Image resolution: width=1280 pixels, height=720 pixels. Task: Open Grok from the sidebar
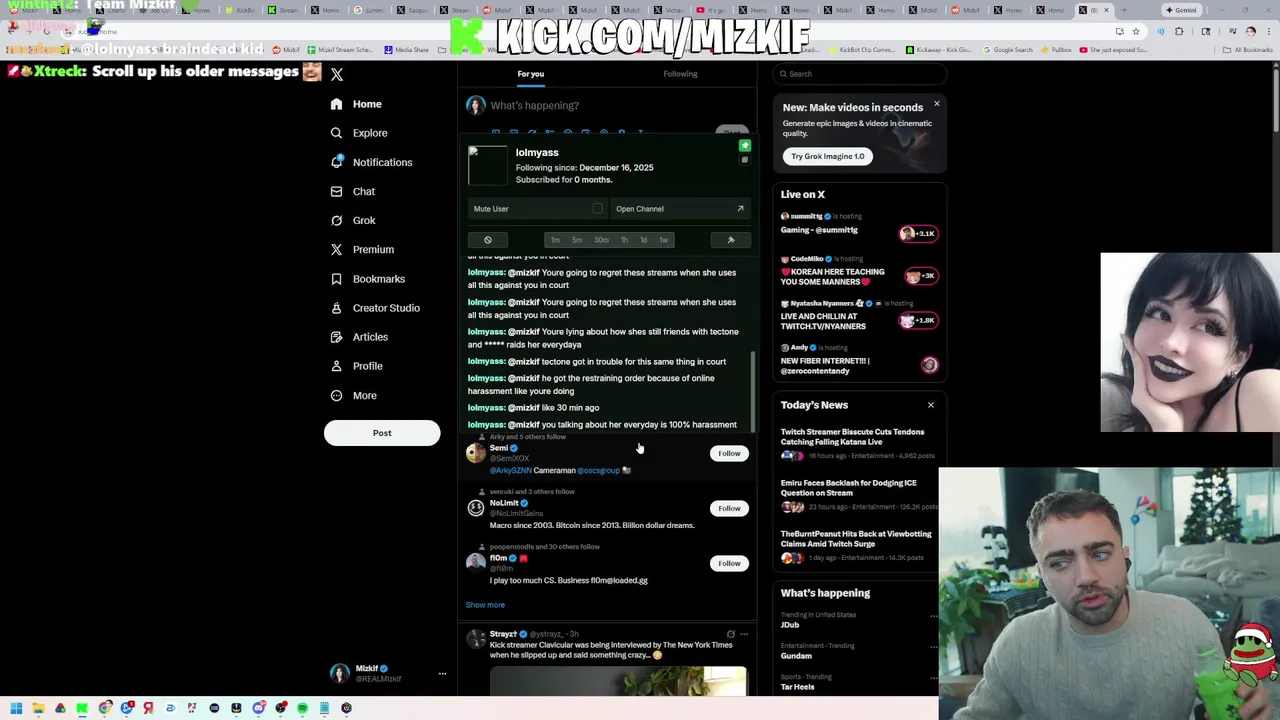pos(352,220)
